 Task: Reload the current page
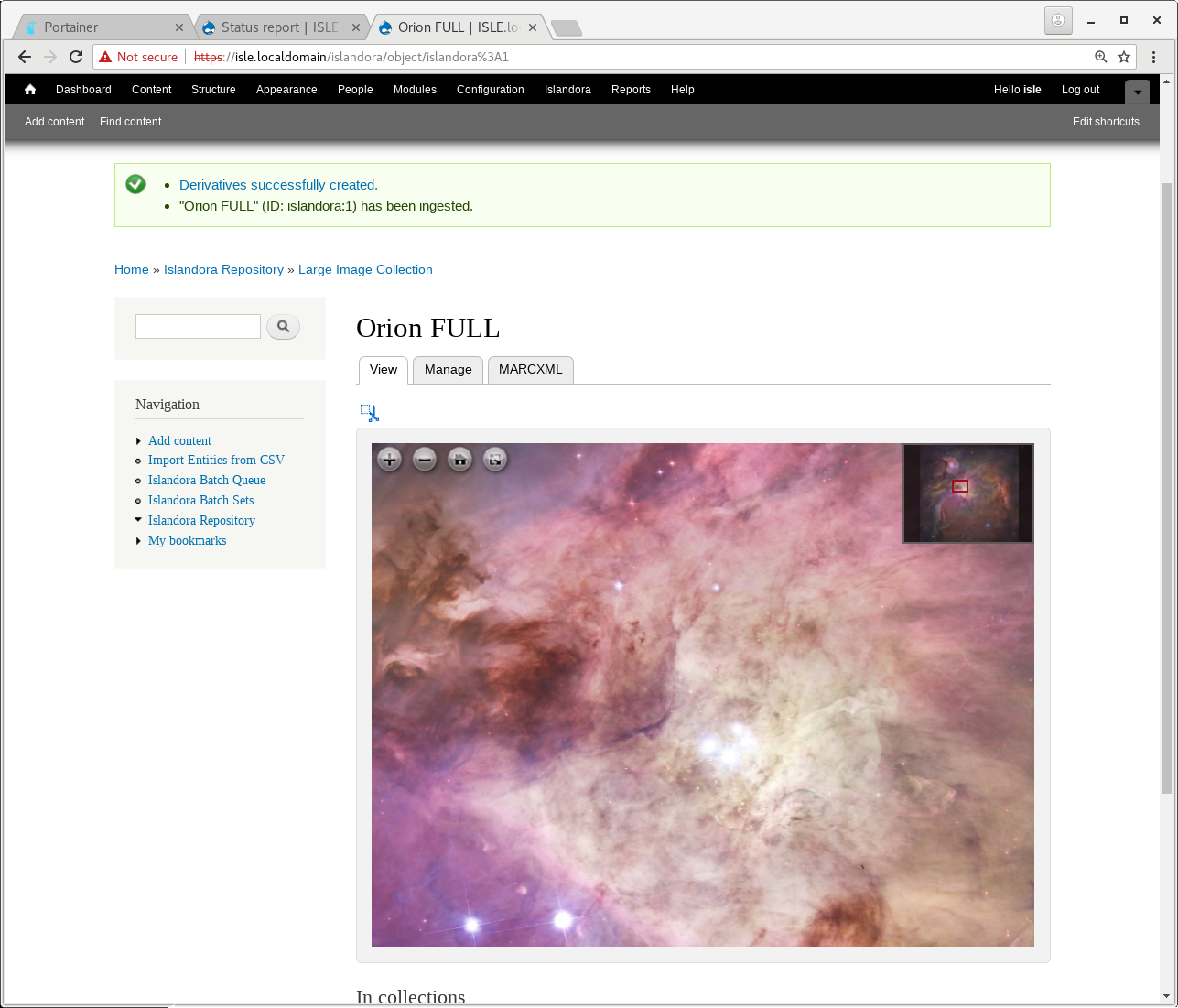coord(76,57)
